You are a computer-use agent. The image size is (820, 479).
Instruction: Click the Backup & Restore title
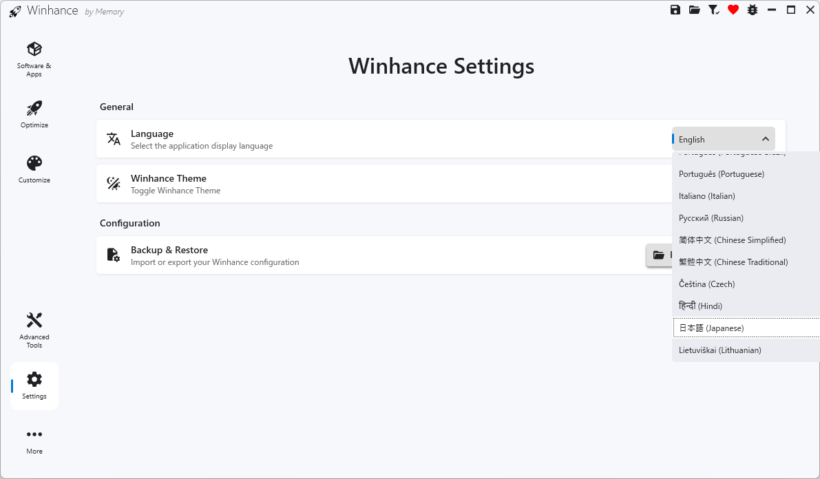click(169, 249)
